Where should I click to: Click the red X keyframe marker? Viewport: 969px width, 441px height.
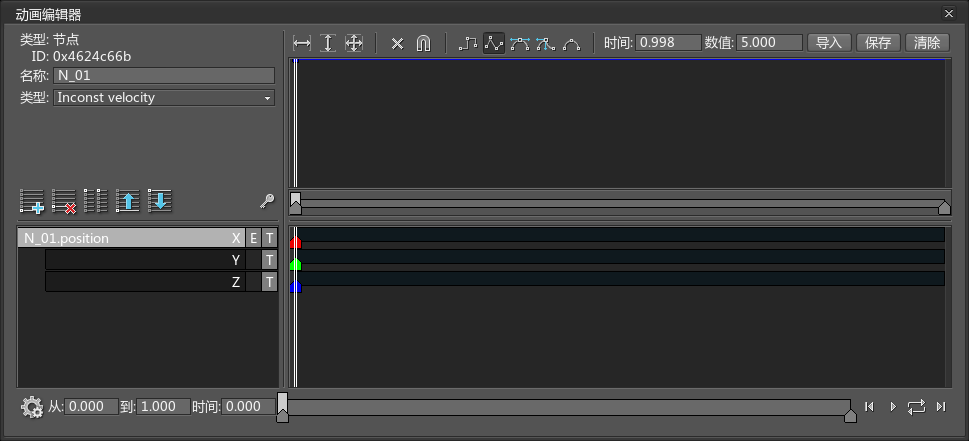[295, 242]
